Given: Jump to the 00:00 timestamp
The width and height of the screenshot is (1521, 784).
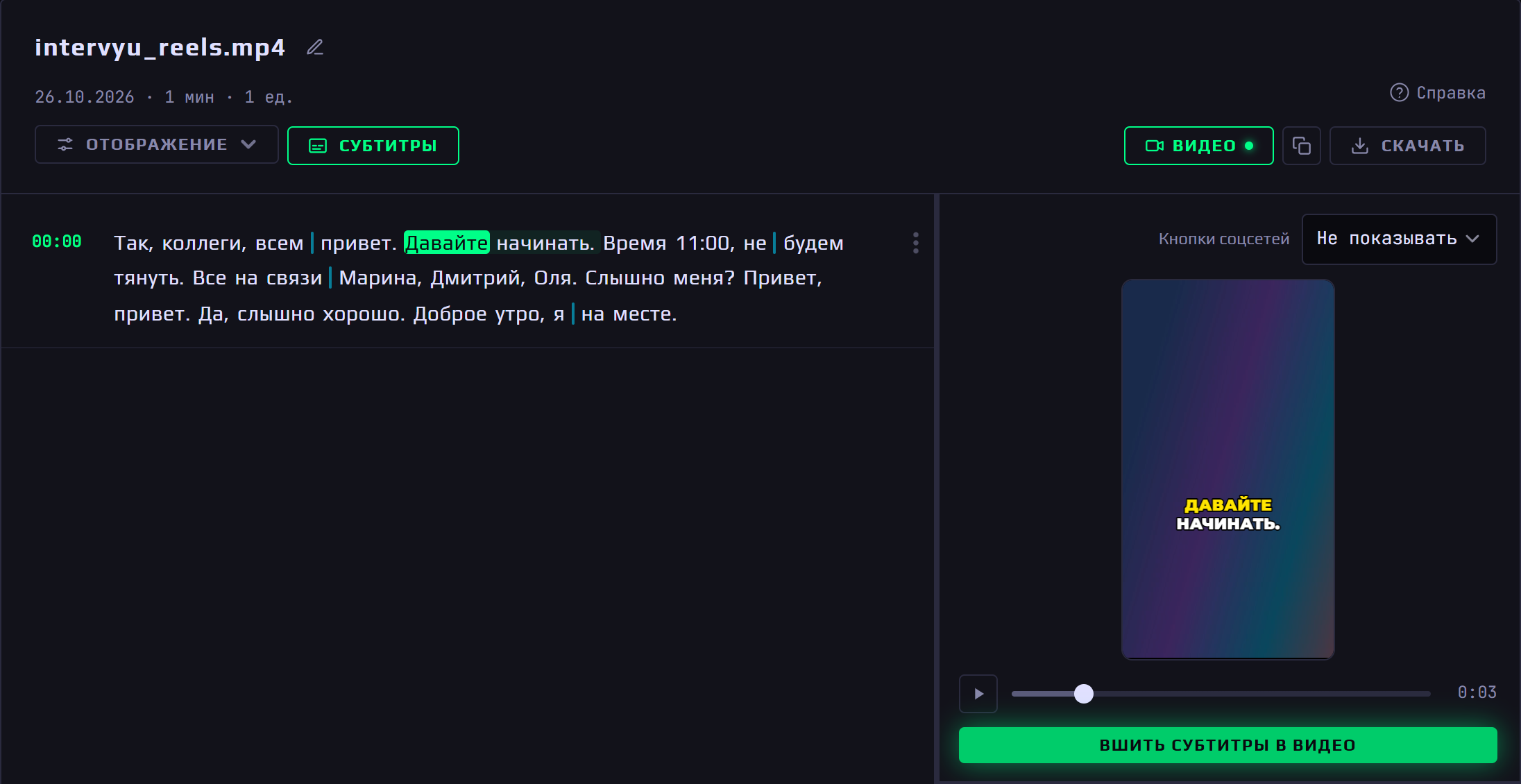Looking at the screenshot, I should [57, 241].
